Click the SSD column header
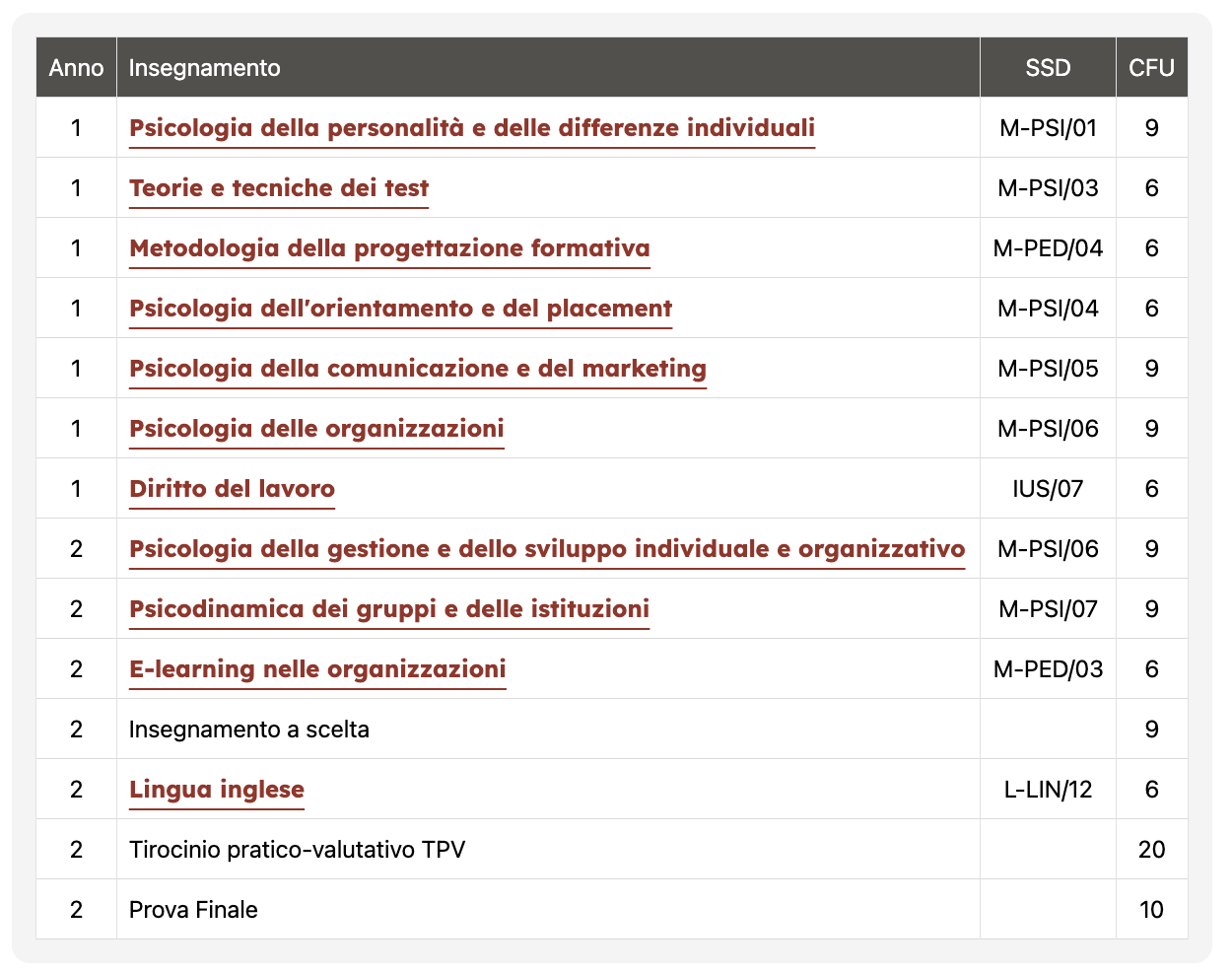The height and width of the screenshot is (974, 1232). coord(1048,68)
